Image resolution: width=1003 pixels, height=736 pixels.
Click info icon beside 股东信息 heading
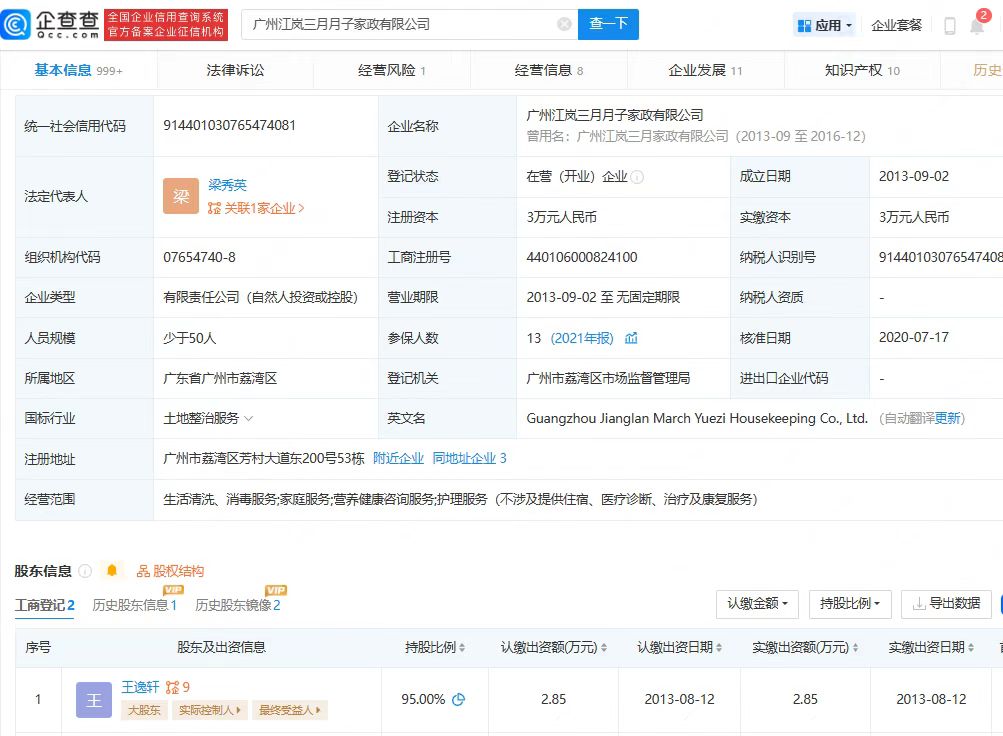pos(85,571)
